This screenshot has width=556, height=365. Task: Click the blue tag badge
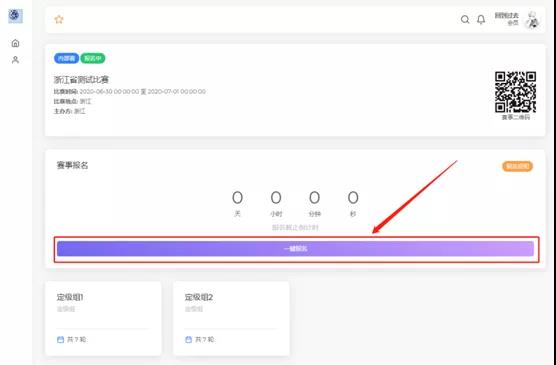pos(66,58)
